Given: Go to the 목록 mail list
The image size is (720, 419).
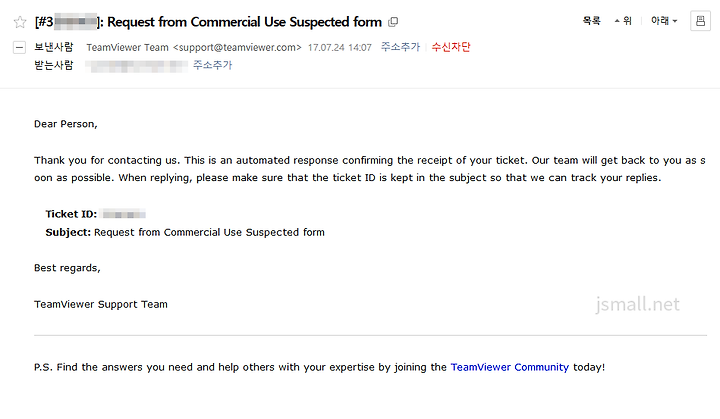Looking at the screenshot, I should (x=591, y=21).
